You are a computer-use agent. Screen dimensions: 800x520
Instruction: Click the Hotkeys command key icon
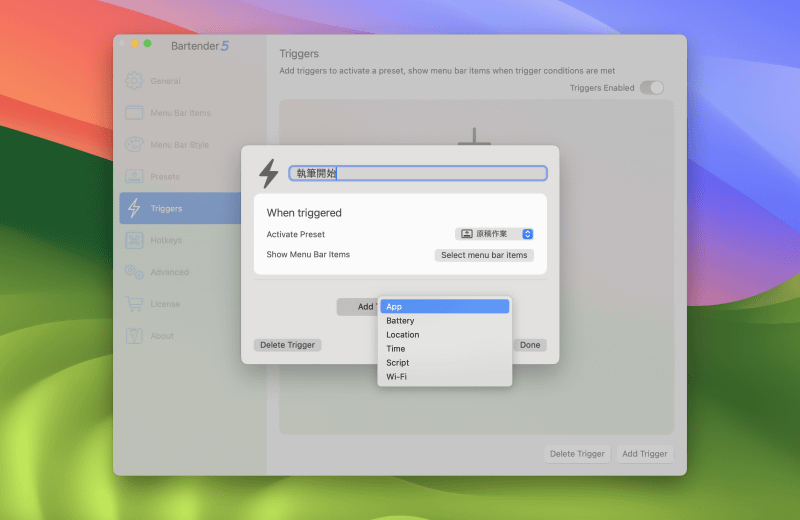click(134, 240)
